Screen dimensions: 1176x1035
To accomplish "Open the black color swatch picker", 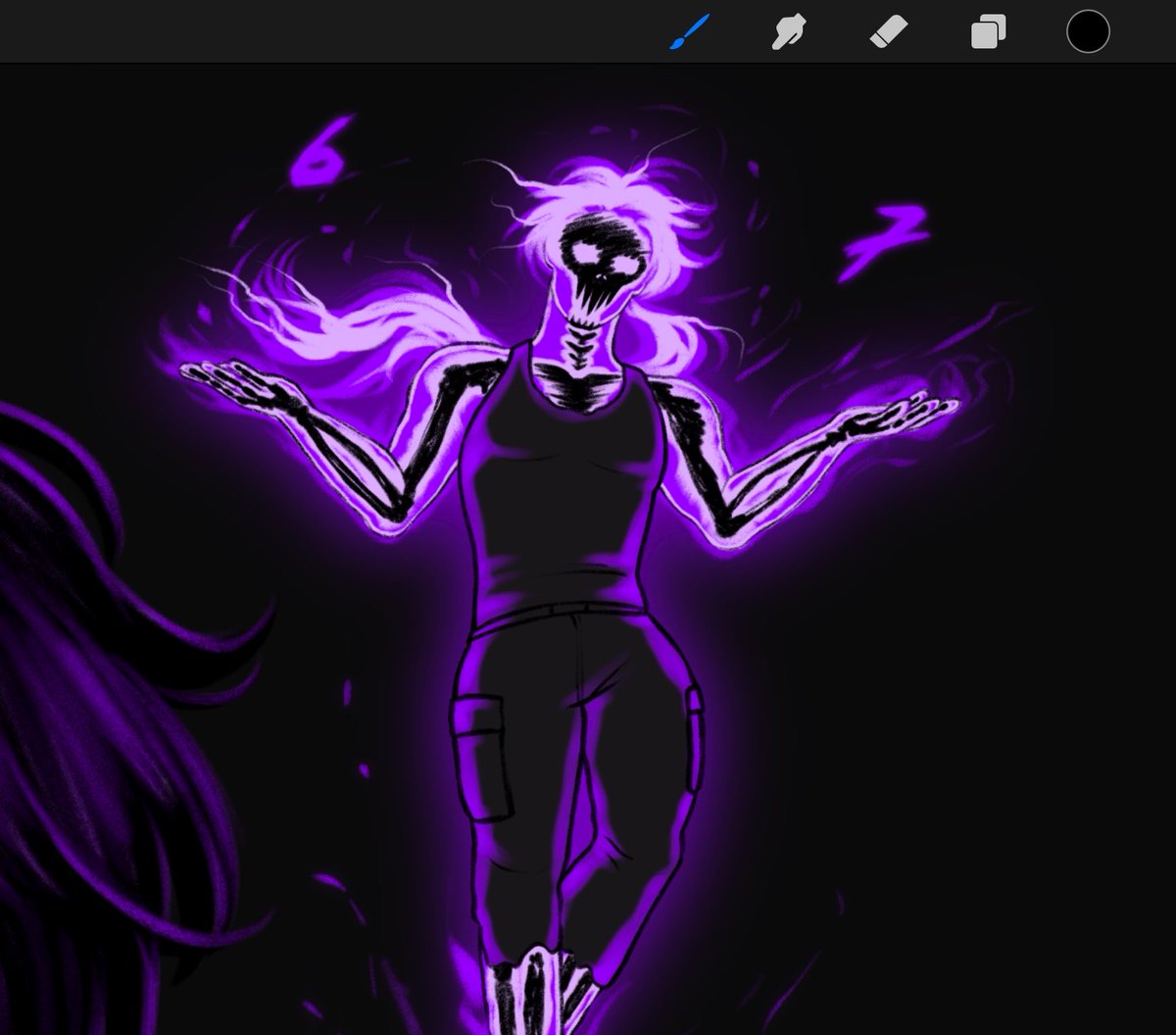I will click(x=1088, y=32).
